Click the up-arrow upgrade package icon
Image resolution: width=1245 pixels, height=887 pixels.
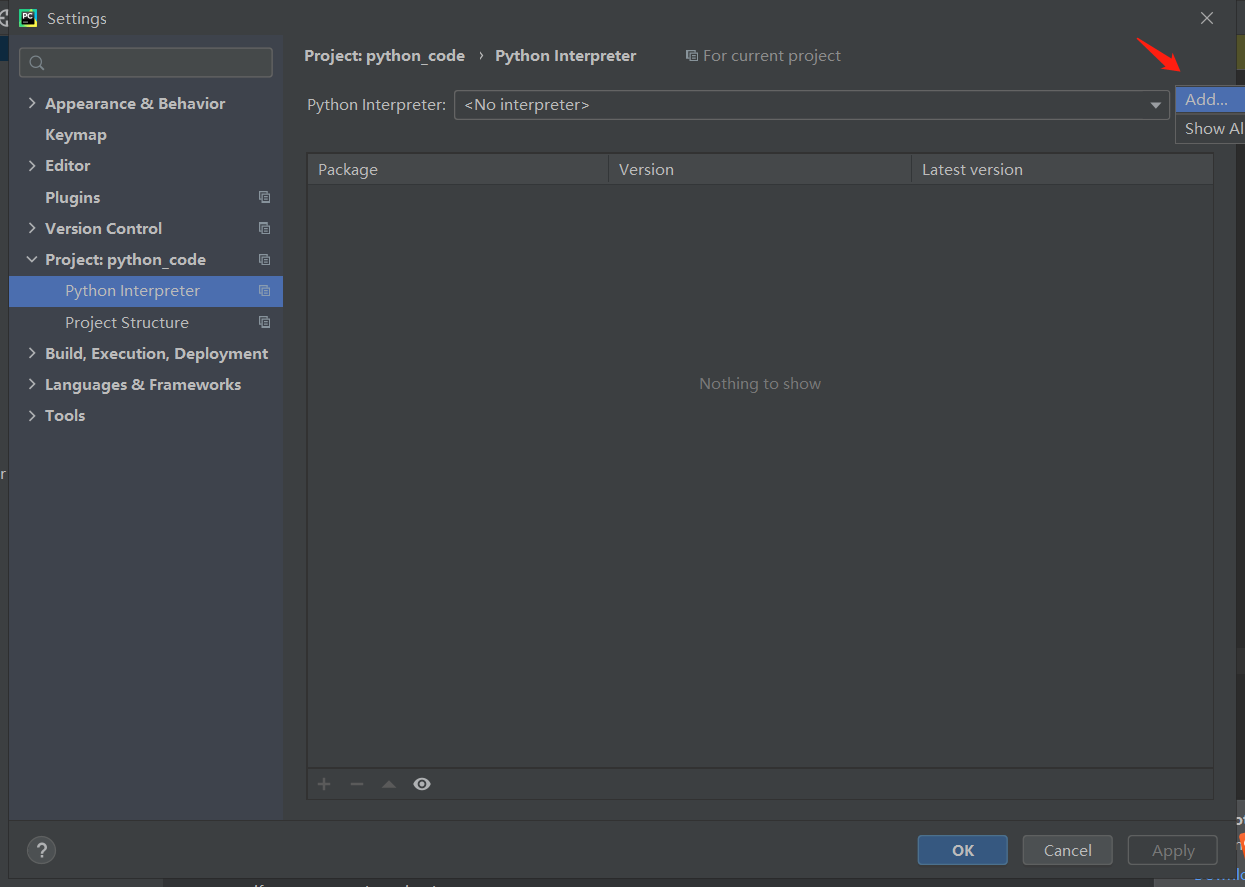coord(389,784)
